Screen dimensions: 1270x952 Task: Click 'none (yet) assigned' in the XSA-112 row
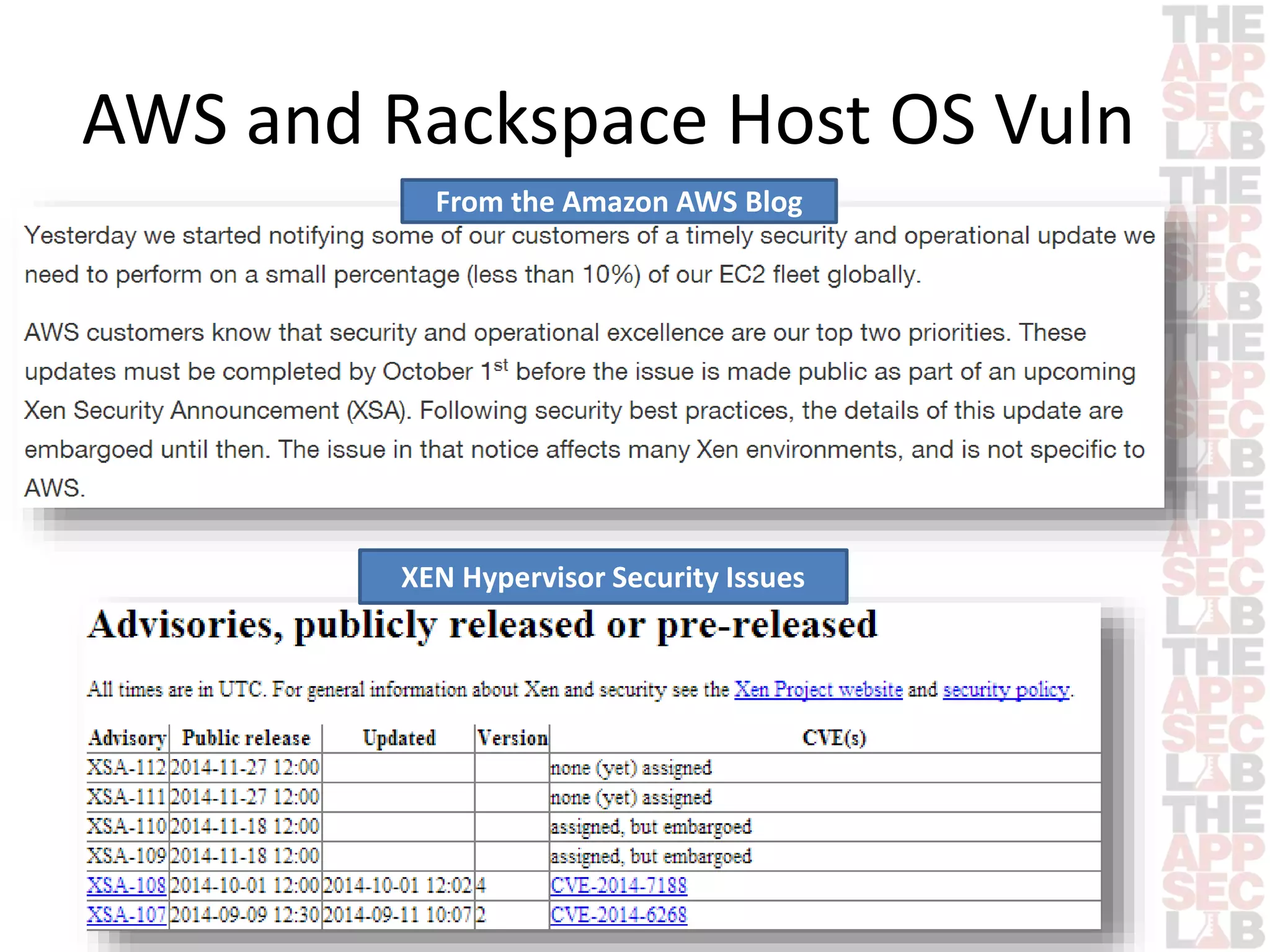pyautogui.click(x=631, y=768)
